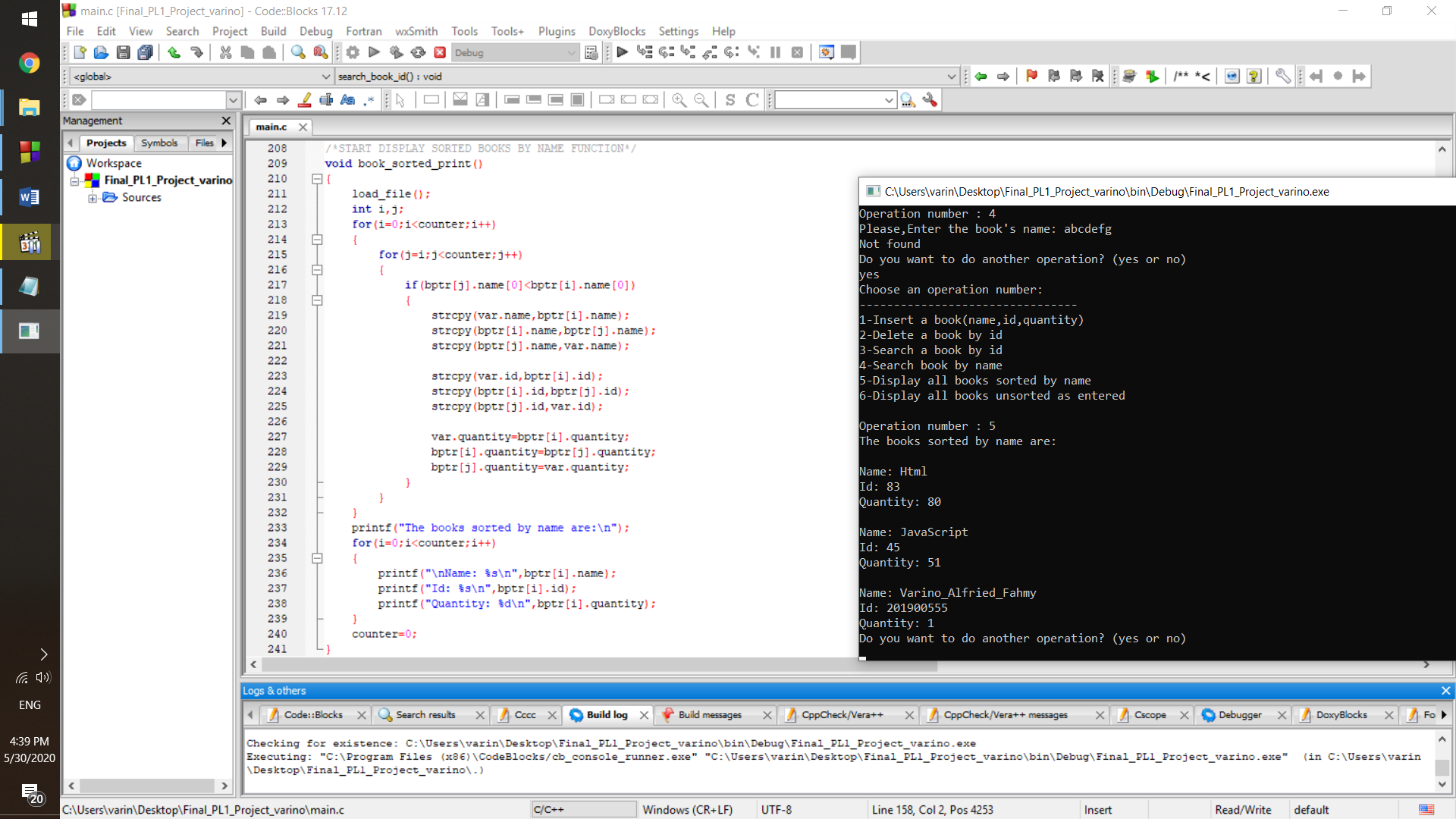The image size is (1456, 819).
Task: Open File Explorer from the taskbar
Action: coord(30,108)
